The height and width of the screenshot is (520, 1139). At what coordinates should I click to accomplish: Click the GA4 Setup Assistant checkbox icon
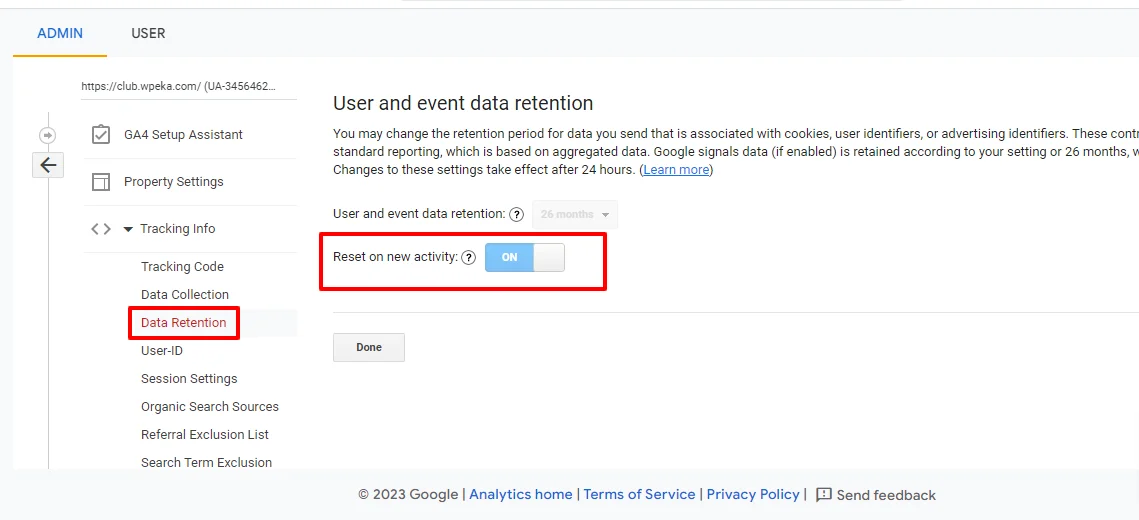(101, 135)
